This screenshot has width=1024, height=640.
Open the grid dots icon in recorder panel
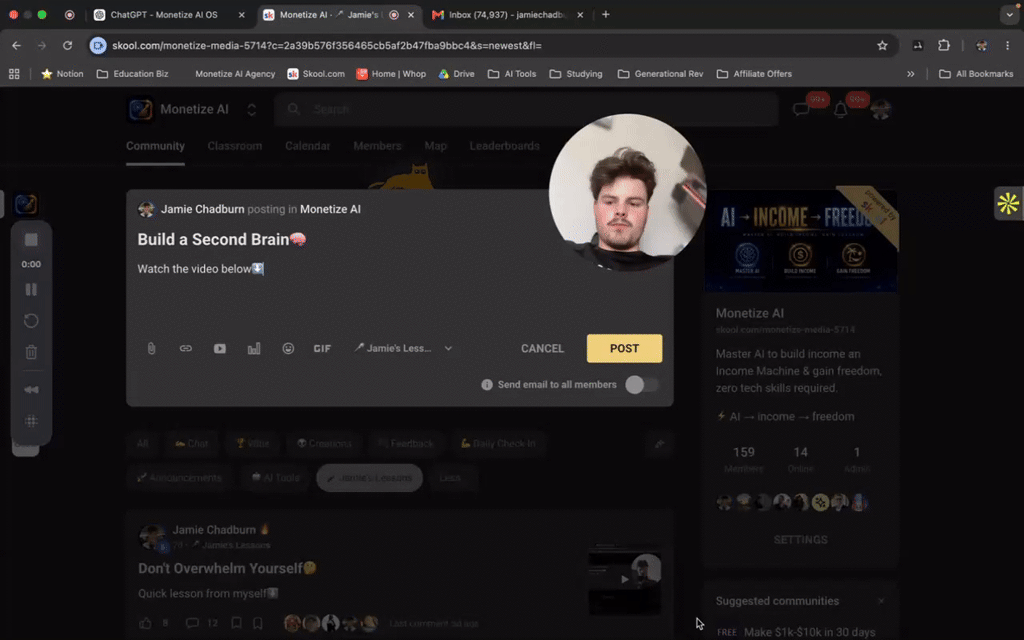tap(31, 421)
